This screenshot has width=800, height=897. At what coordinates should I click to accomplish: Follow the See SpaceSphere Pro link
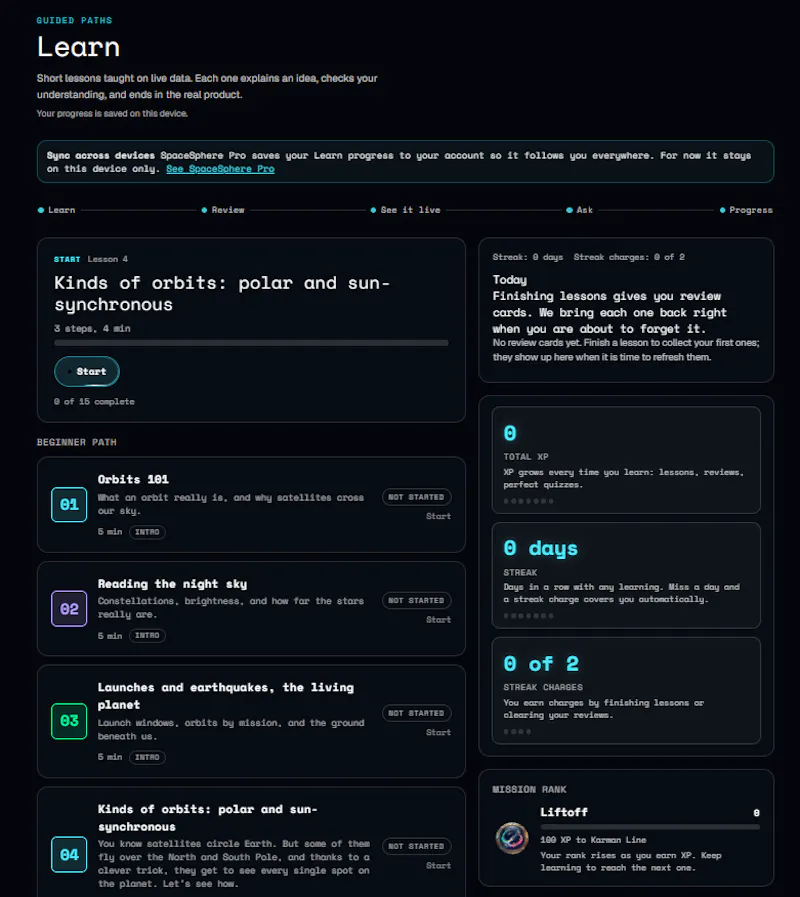coord(220,169)
